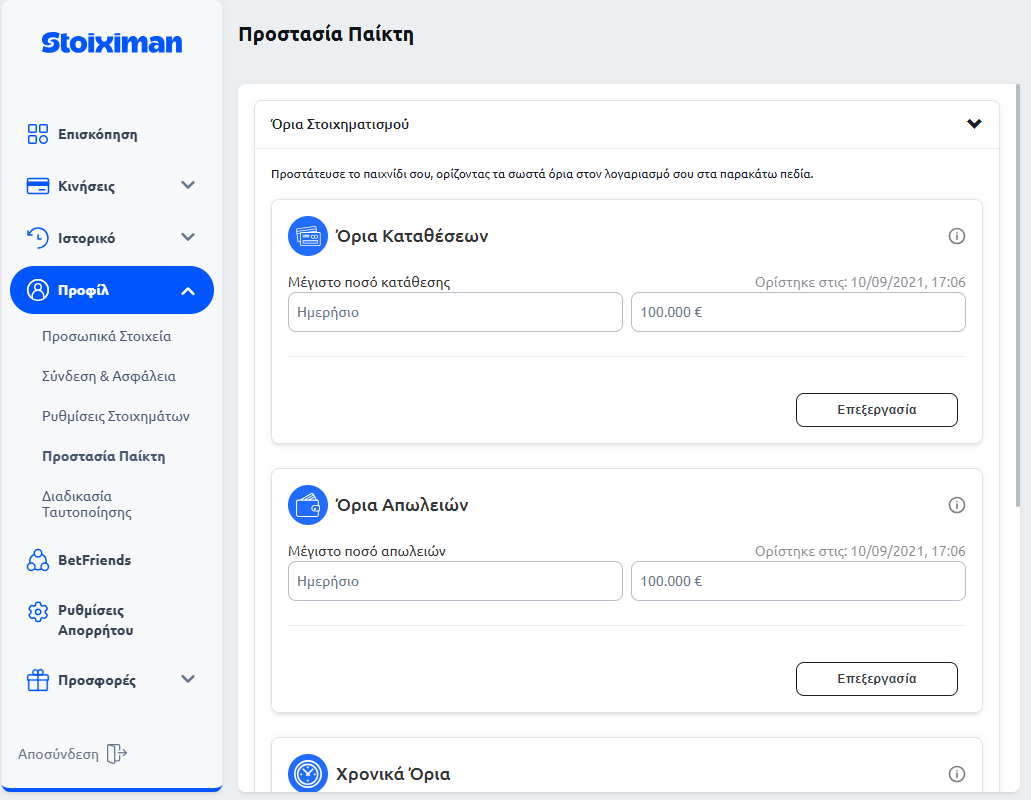Click the Χρονικά Όρια info icon
Image resolution: width=1031 pixels, height=800 pixels.
956,774
